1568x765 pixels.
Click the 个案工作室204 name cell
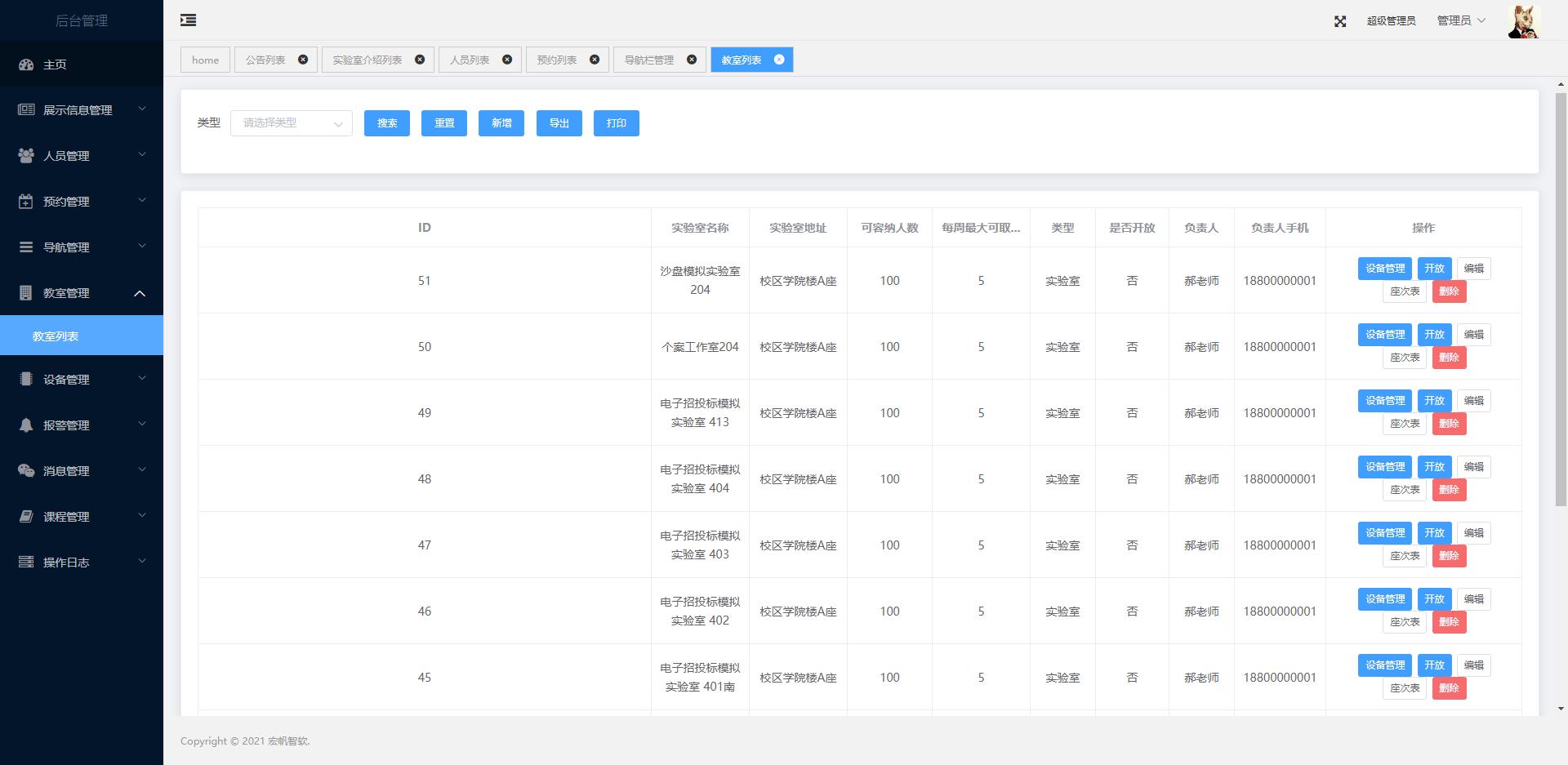click(700, 347)
